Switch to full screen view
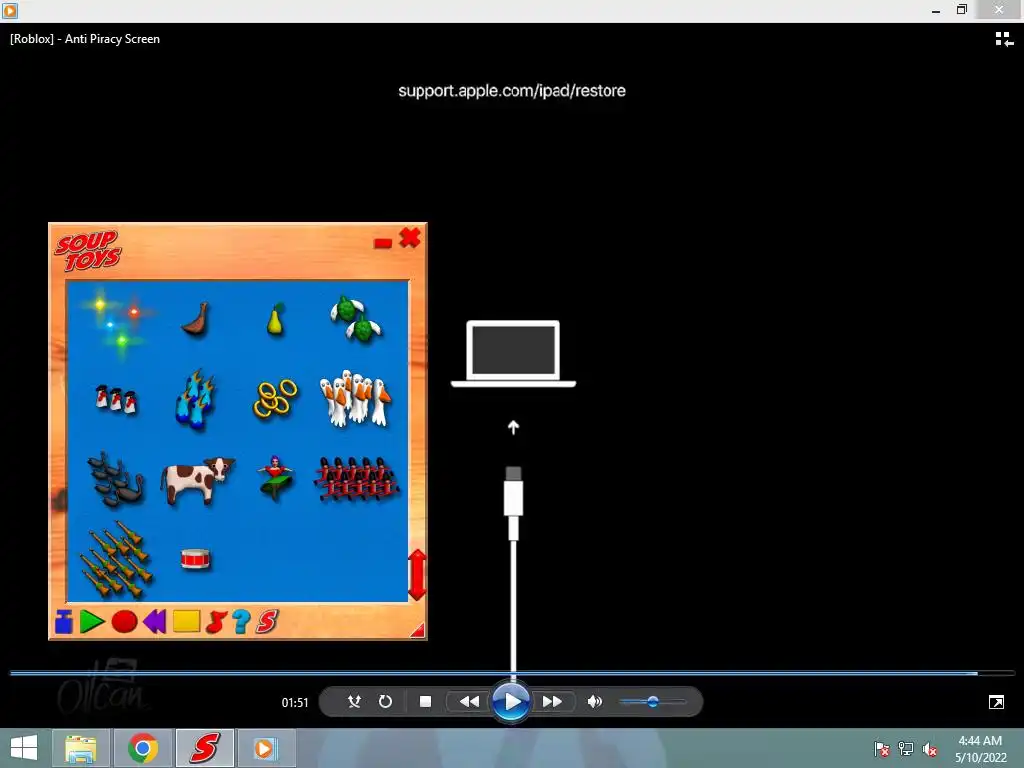 997,702
